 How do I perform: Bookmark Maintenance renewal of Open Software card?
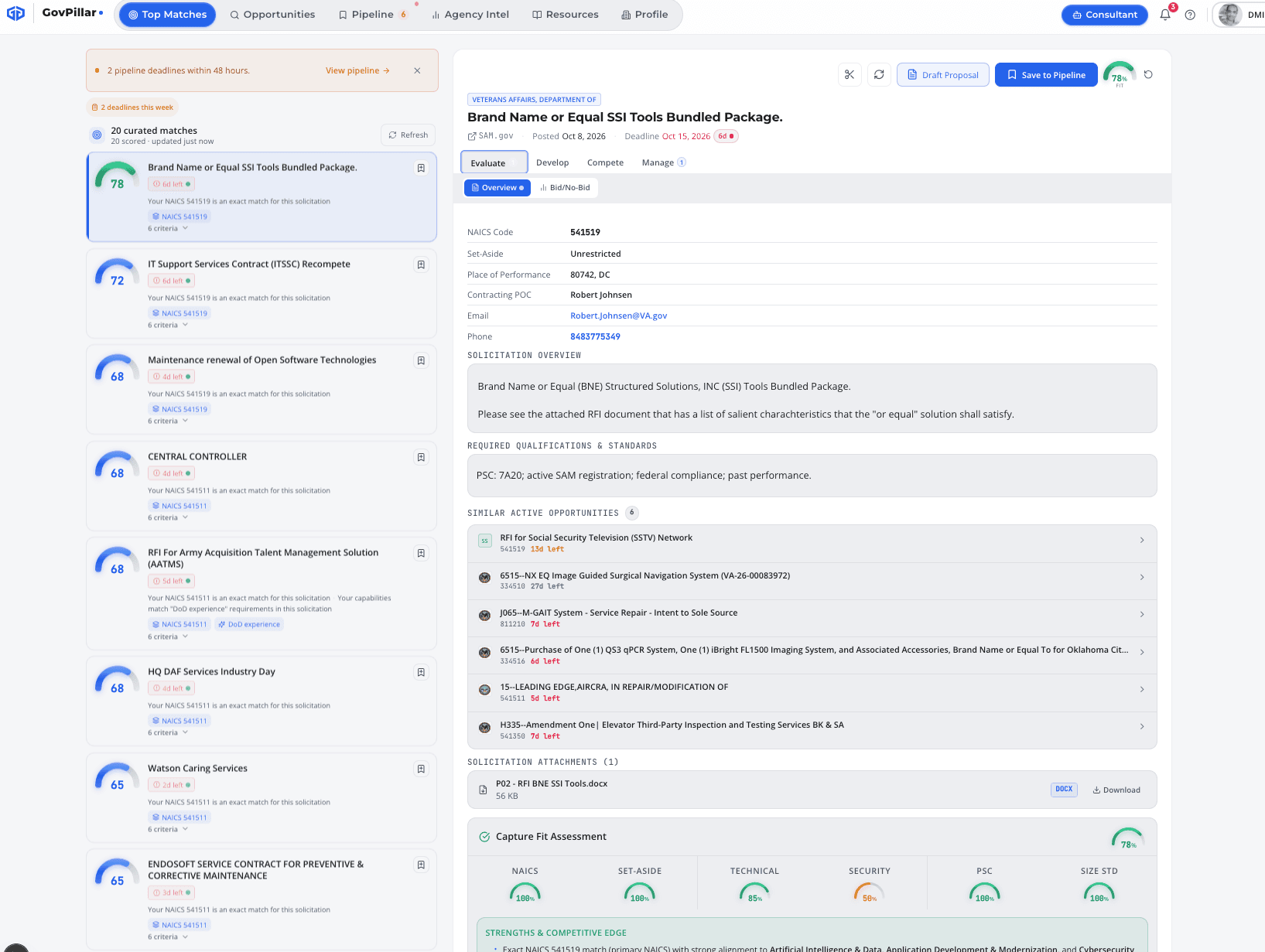pyautogui.click(x=421, y=360)
